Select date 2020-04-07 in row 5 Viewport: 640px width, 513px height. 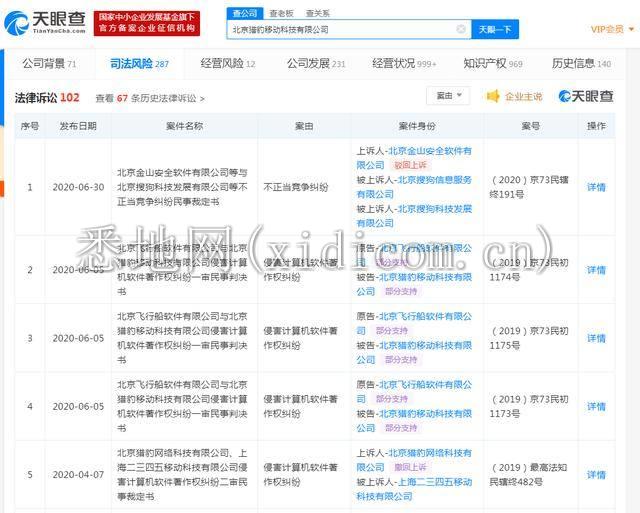click(x=78, y=475)
